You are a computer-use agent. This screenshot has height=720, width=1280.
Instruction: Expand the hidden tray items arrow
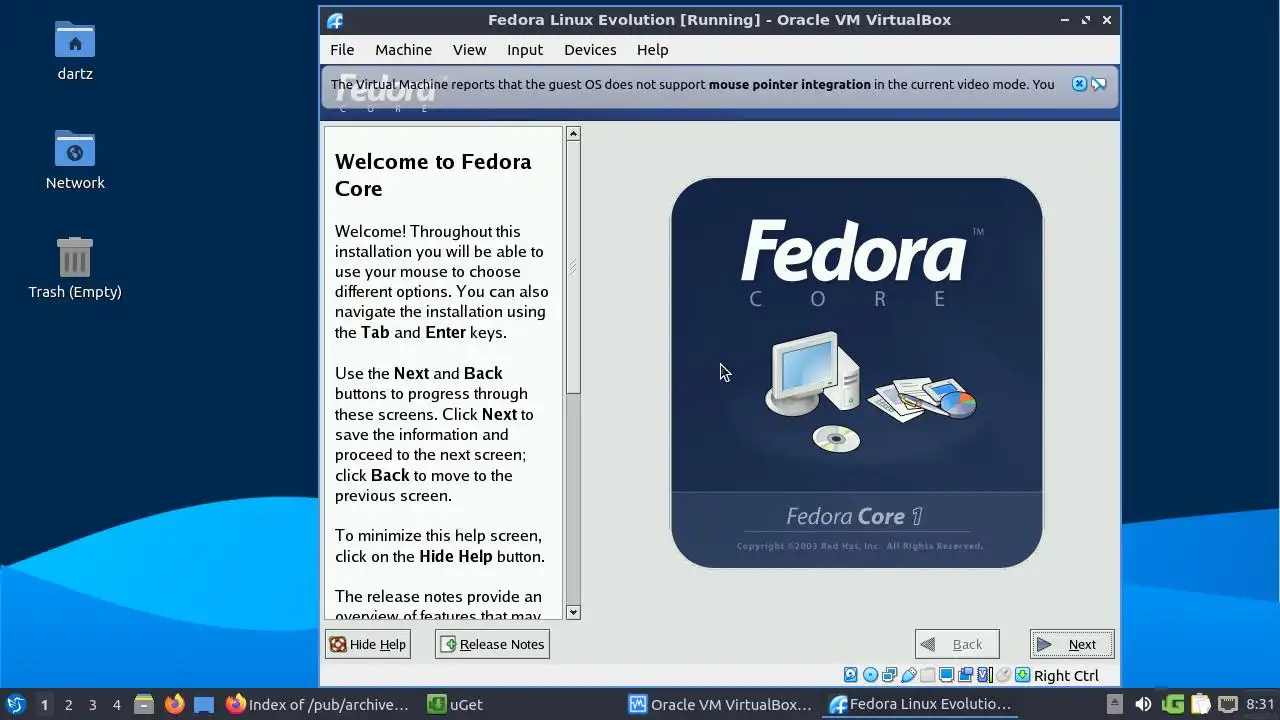(1115, 704)
